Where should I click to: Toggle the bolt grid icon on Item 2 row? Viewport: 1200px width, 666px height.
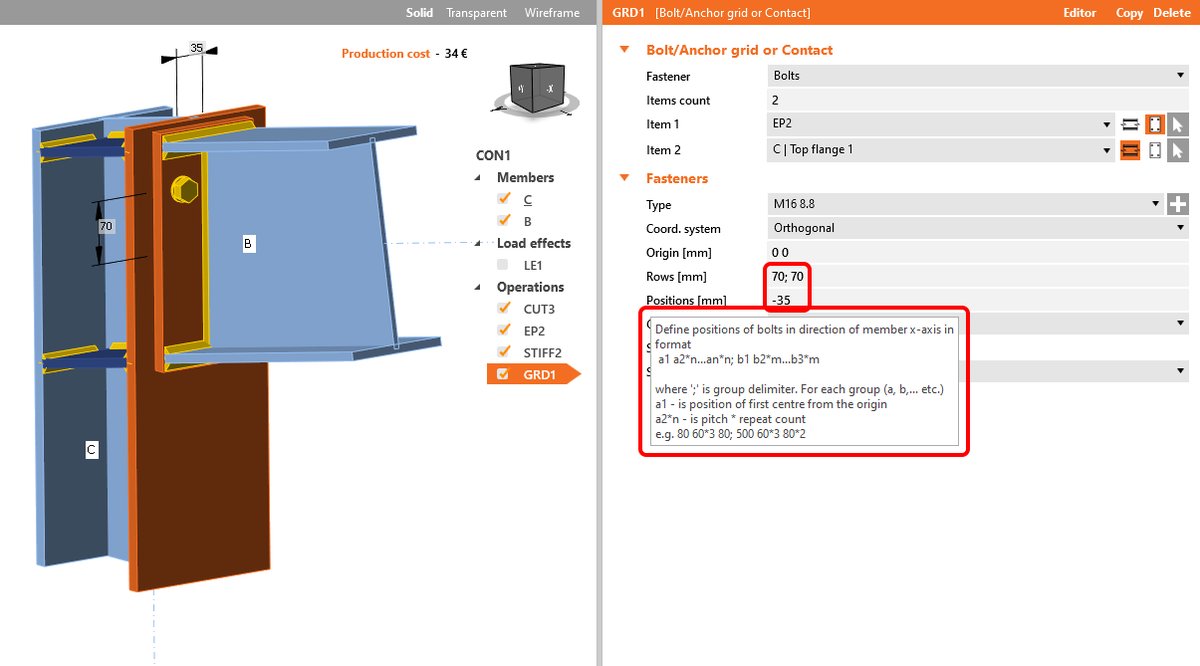[1155, 150]
